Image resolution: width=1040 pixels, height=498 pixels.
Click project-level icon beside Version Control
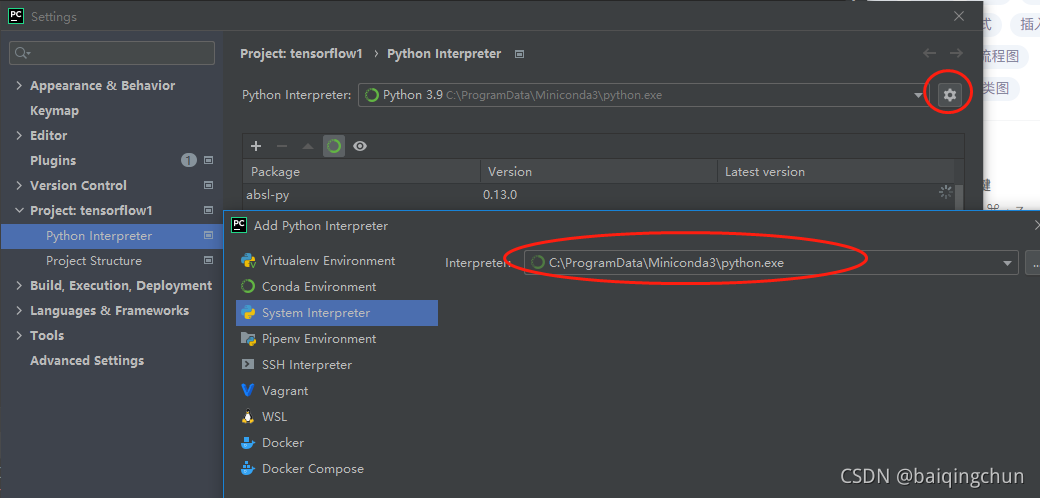[x=208, y=186]
